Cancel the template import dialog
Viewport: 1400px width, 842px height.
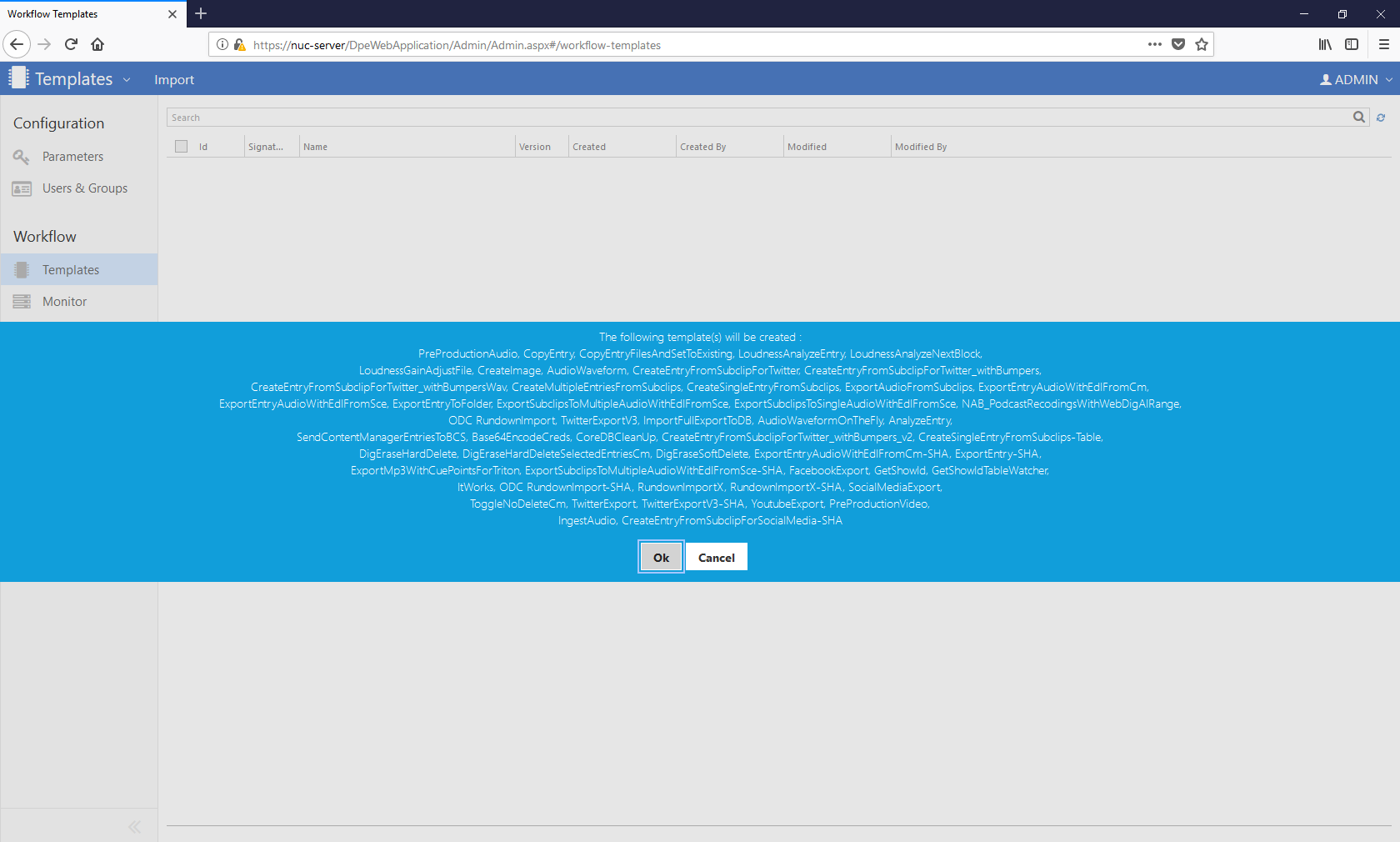point(716,557)
